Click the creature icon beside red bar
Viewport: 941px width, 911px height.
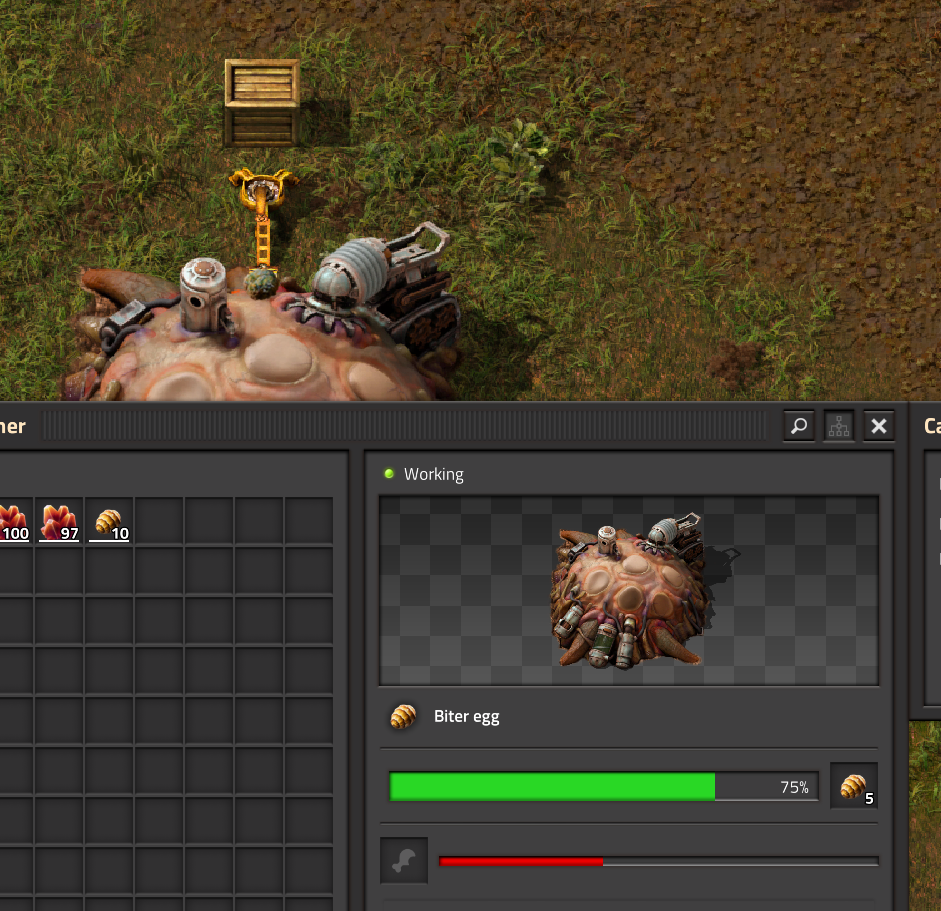404,861
